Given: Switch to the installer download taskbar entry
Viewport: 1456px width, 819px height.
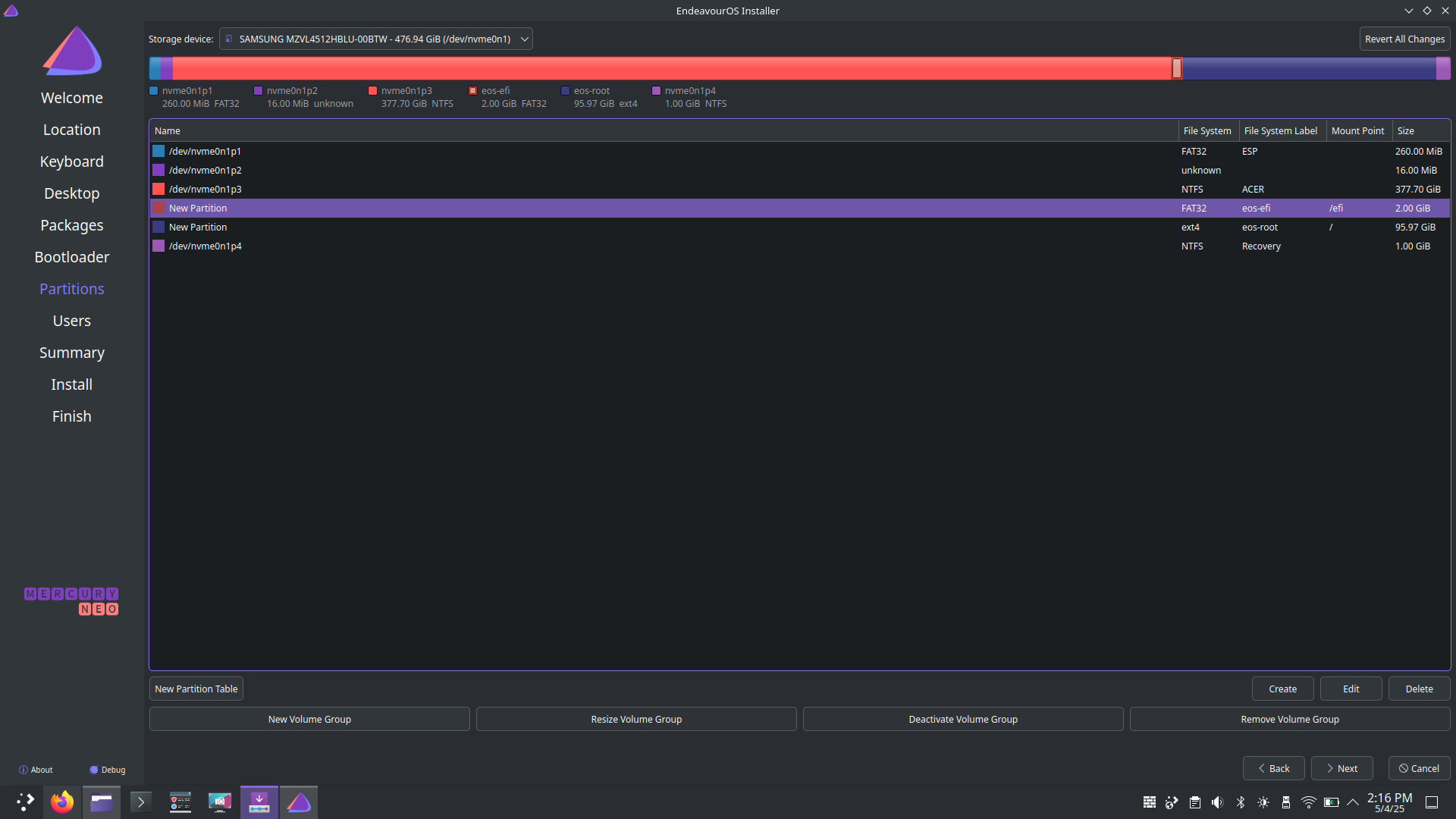Looking at the screenshot, I should click(259, 802).
